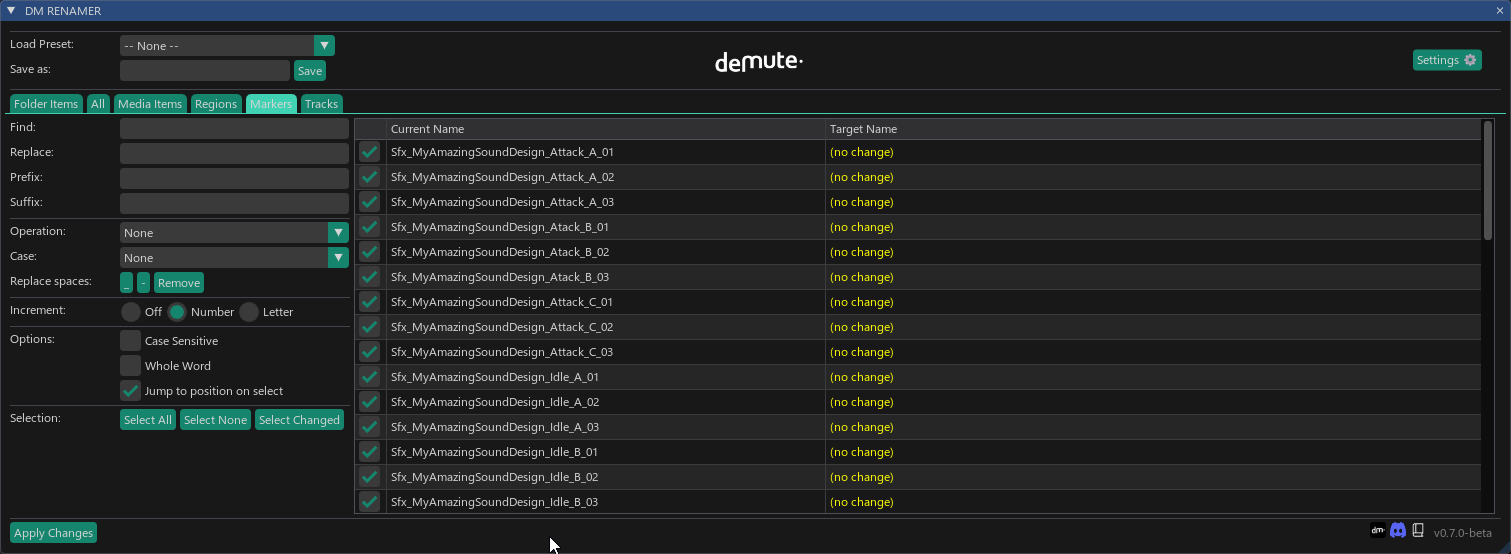
Task: Click the demute logo
Action: pos(759,62)
